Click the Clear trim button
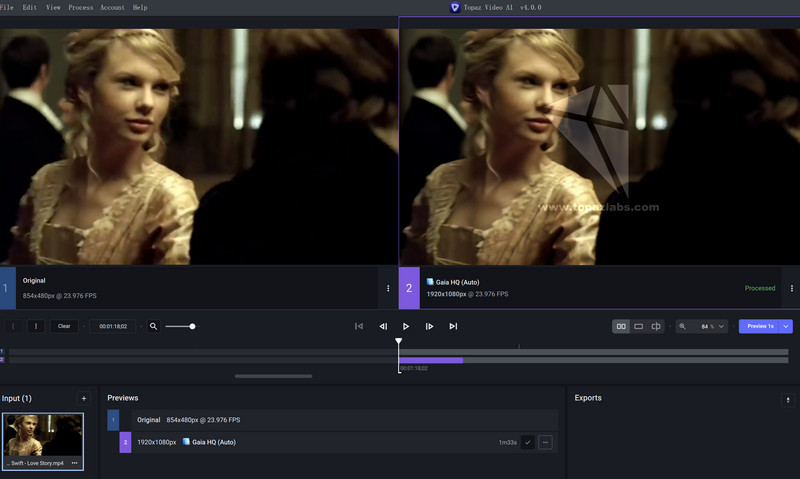 (64, 326)
